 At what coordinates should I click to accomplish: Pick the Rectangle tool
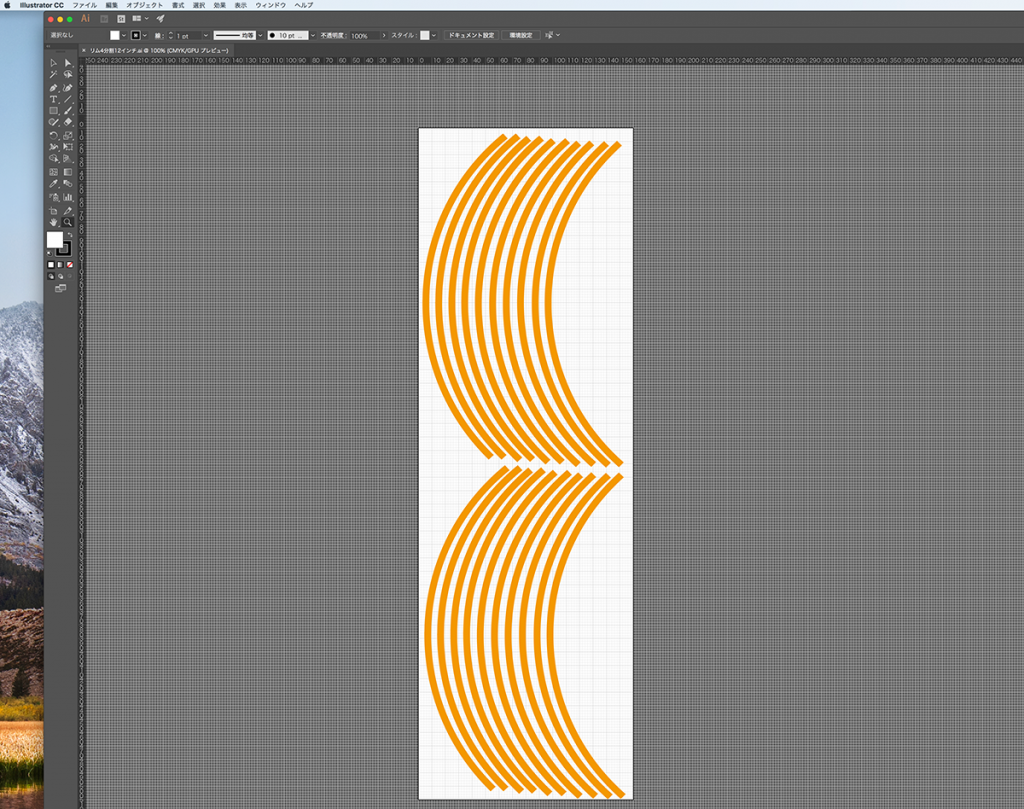(54, 111)
